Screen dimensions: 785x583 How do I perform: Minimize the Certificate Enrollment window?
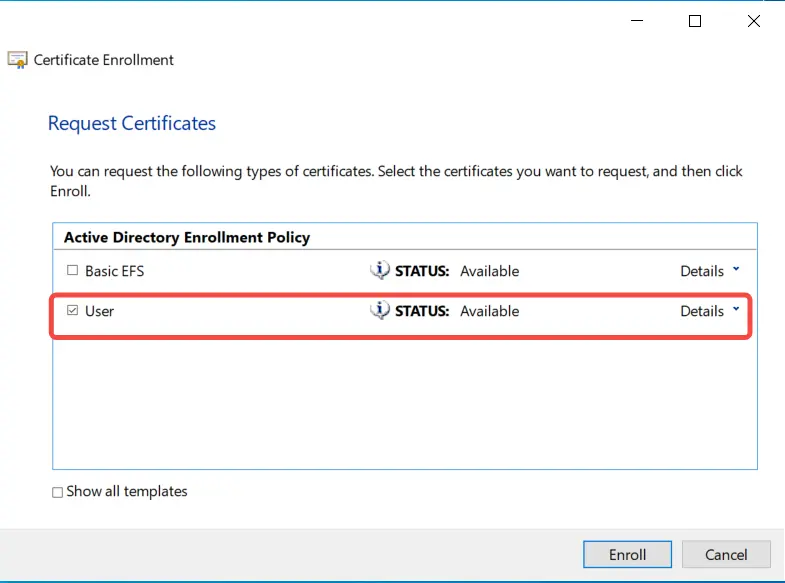[x=637, y=21]
